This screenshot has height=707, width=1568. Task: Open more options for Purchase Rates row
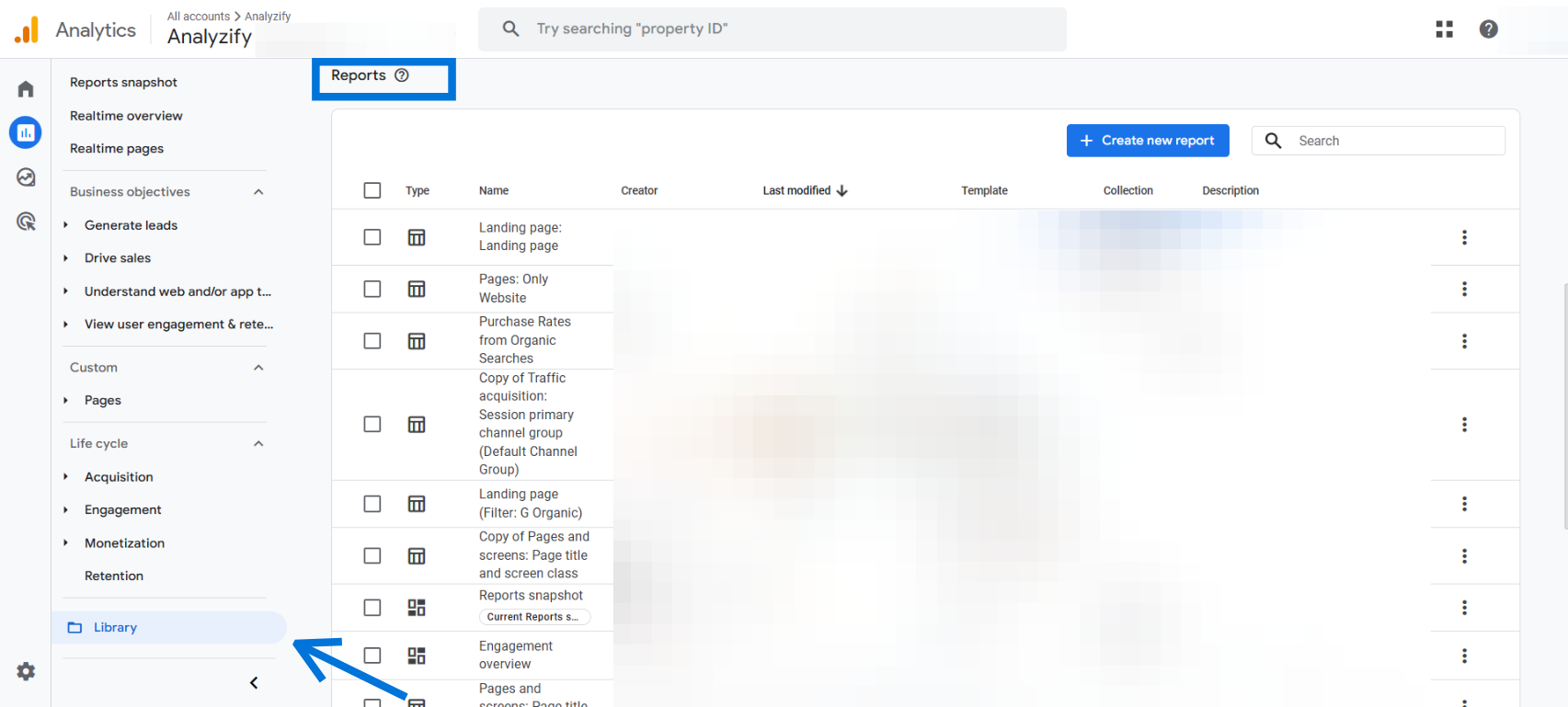(x=1464, y=341)
